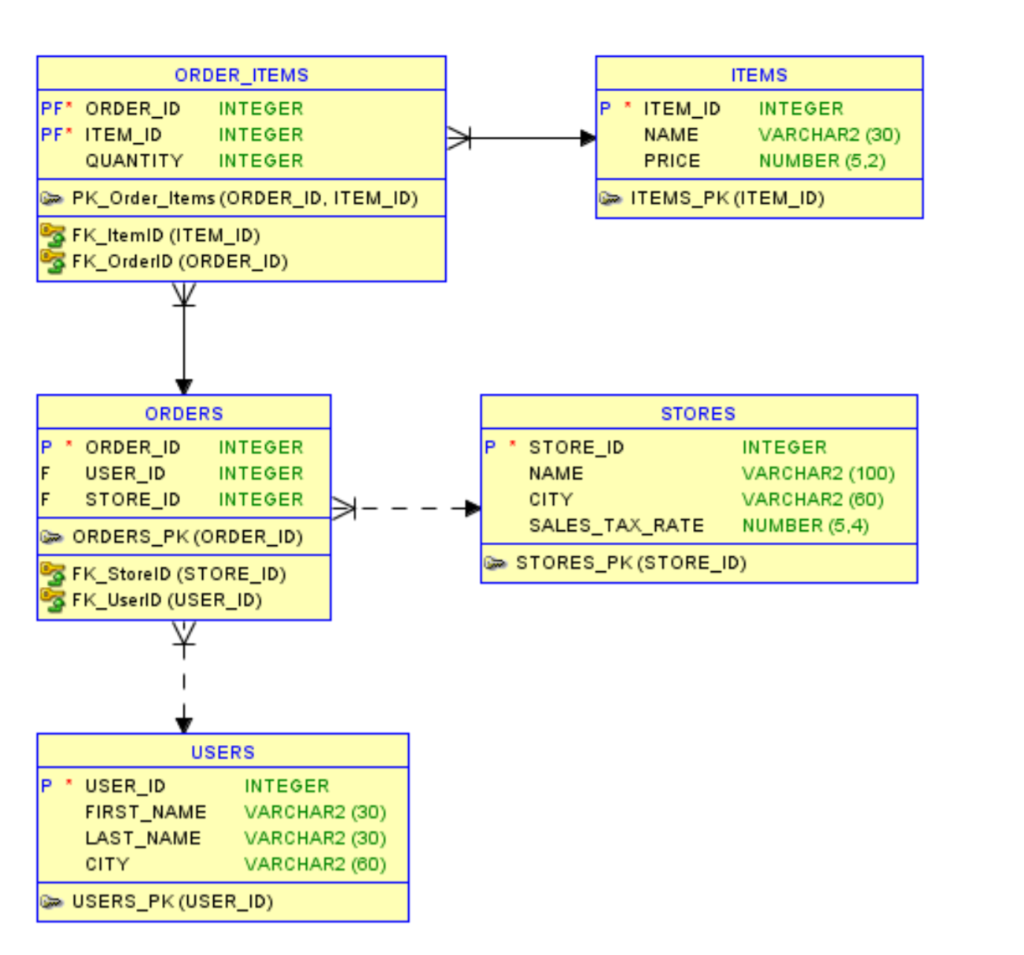
Task: Click the key icon beside ITEMS_PK
Action: [611, 198]
